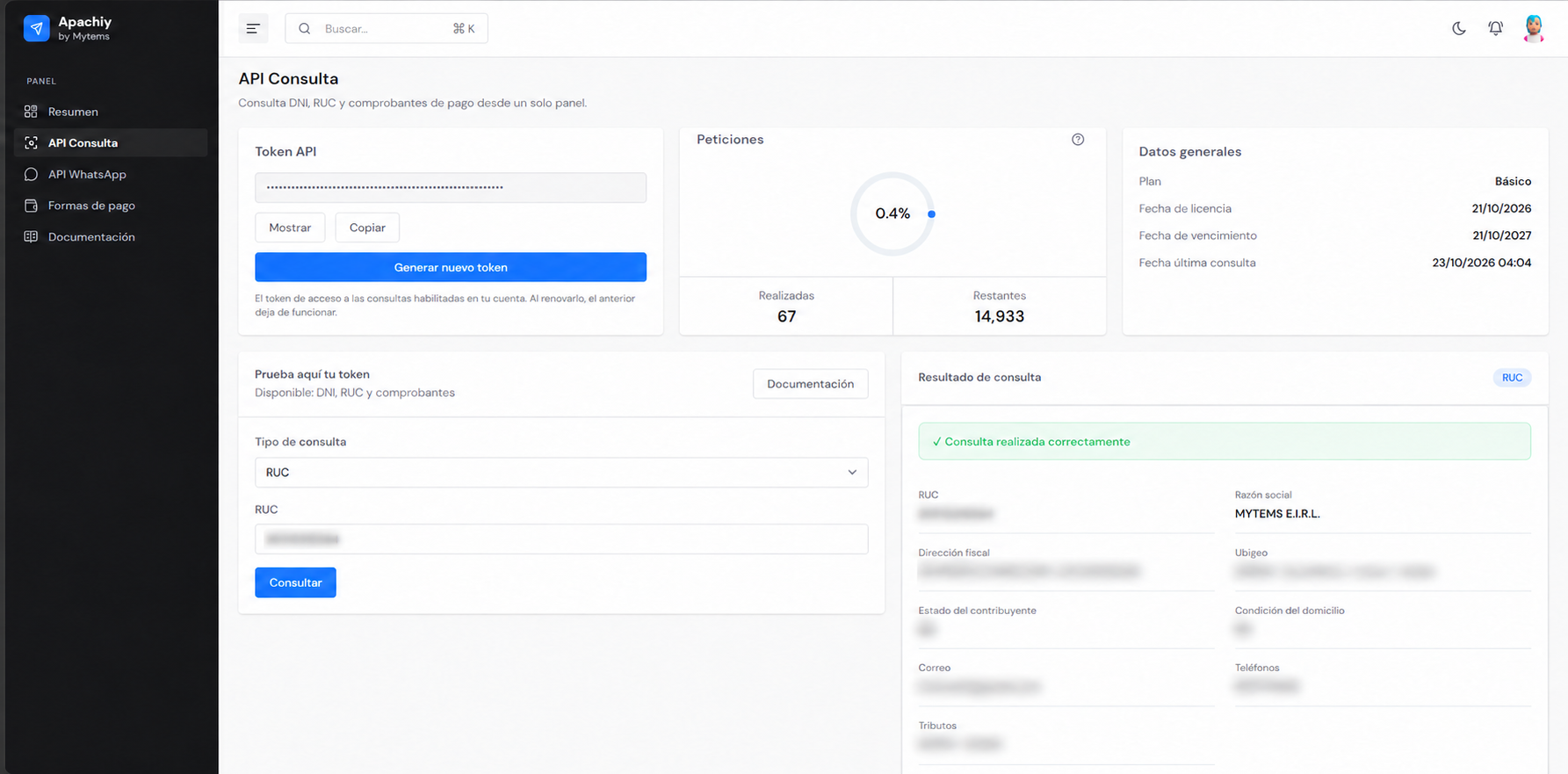Click the API WhatsApp chat bubble icon
The height and width of the screenshot is (774, 1568).
tap(31, 174)
